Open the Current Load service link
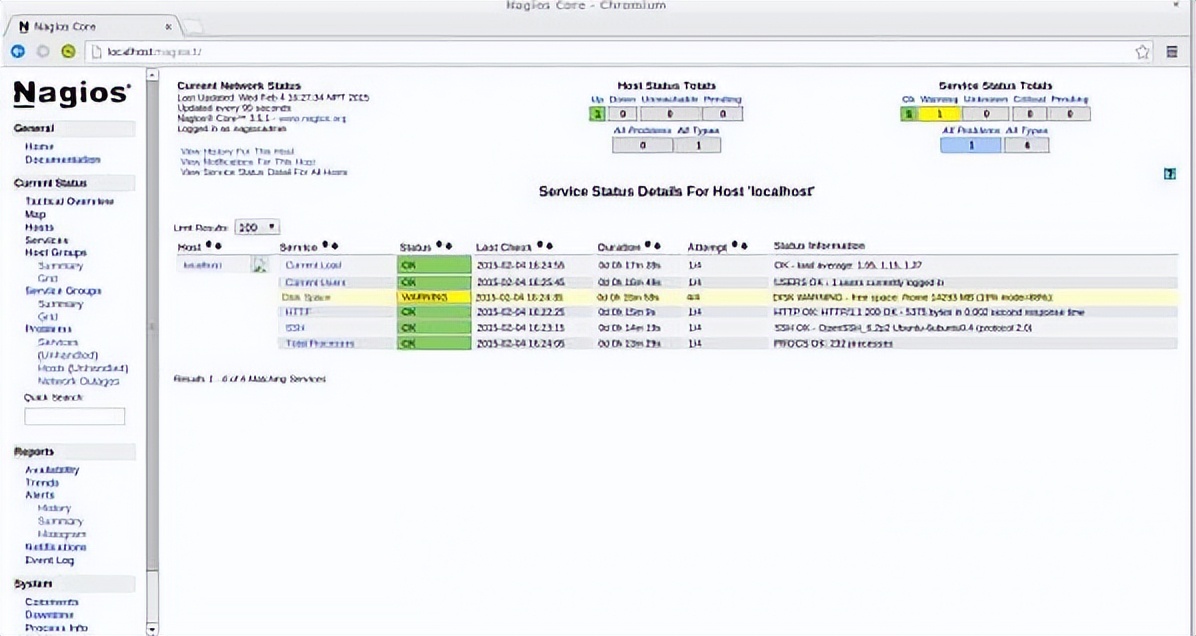Image resolution: width=1196 pixels, height=636 pixels. (x=313, y=266)
